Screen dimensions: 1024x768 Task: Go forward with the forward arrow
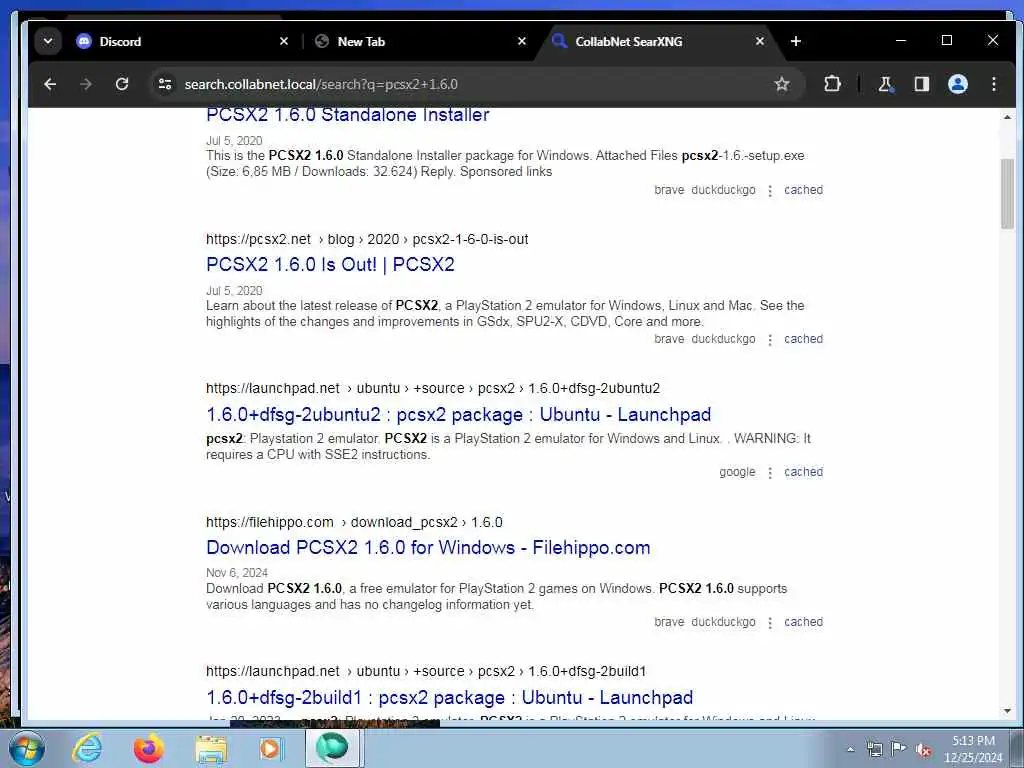[86, 84]
